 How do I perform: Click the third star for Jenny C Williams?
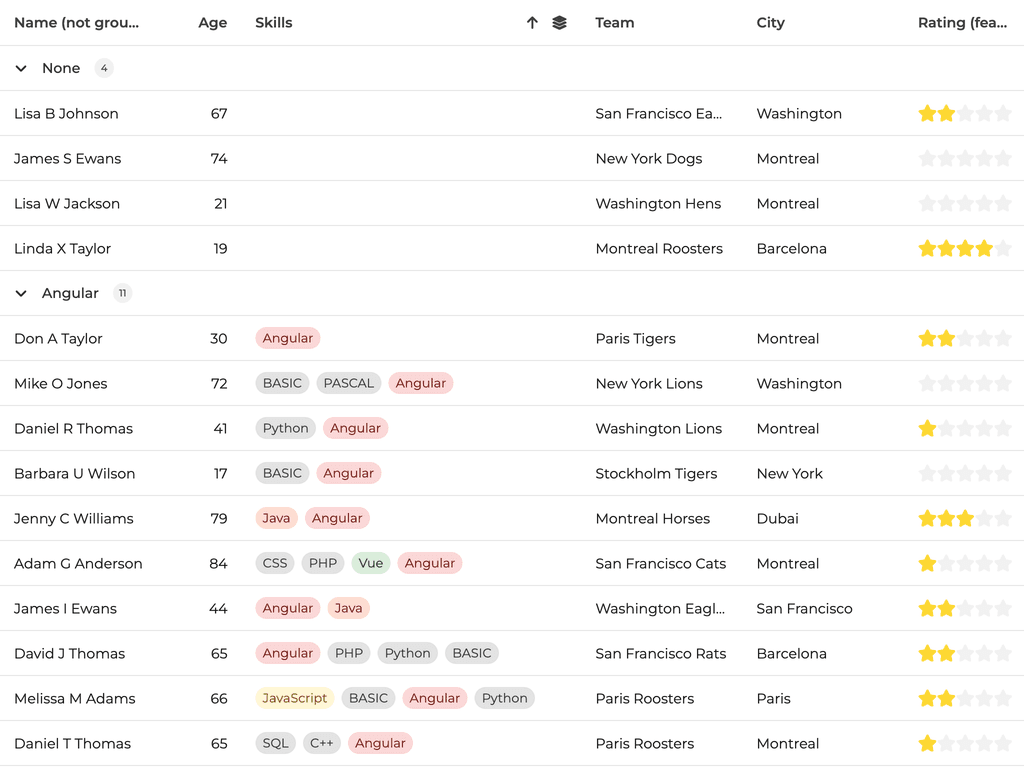965,519
